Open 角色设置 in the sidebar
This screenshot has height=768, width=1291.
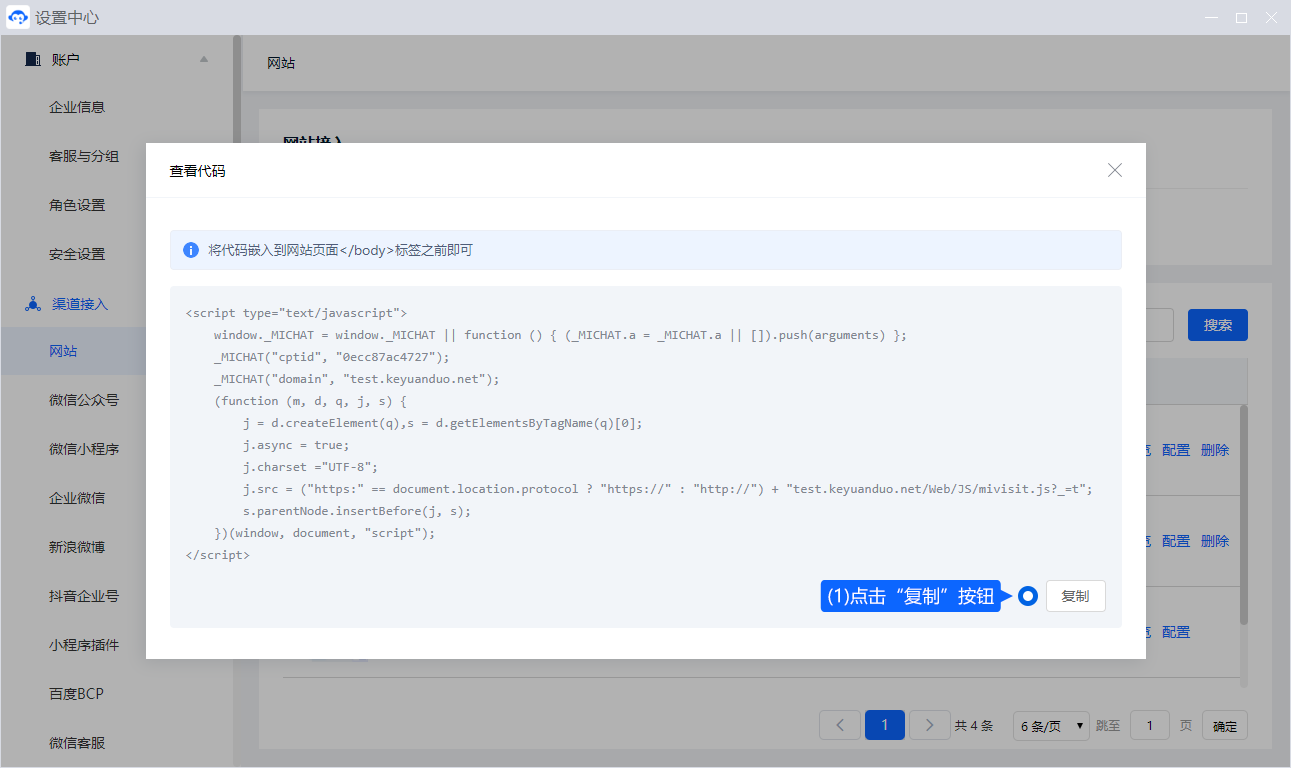pyautogui.click(x=77, y=205)
